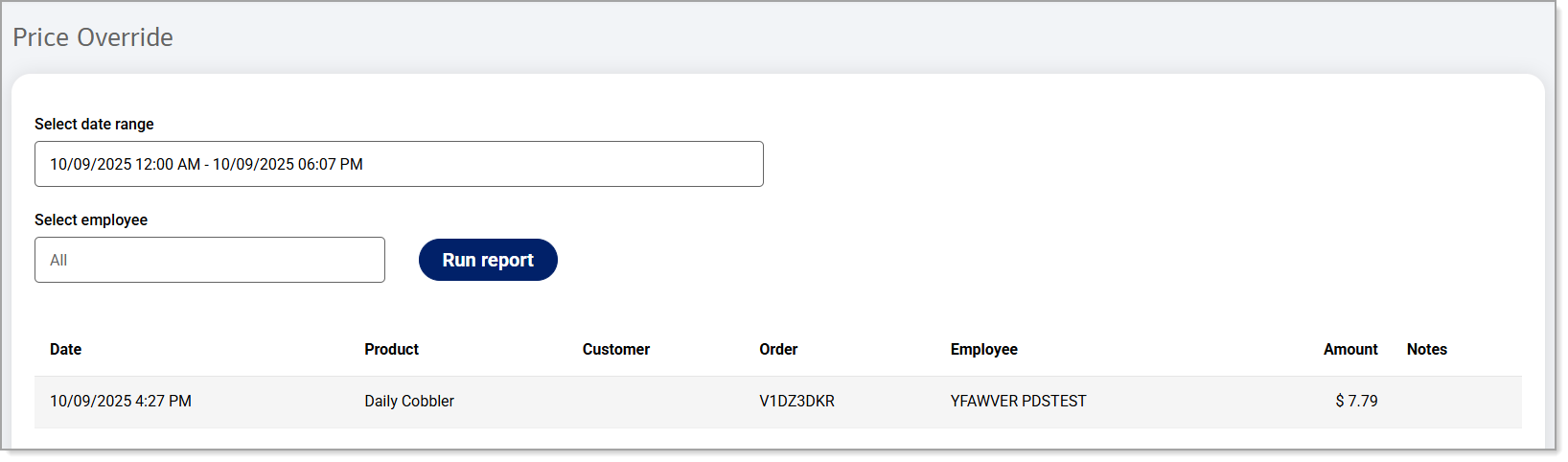Select the Daily Cobbler product cell
Screen dimensions: 1568x462
(409, 401)
